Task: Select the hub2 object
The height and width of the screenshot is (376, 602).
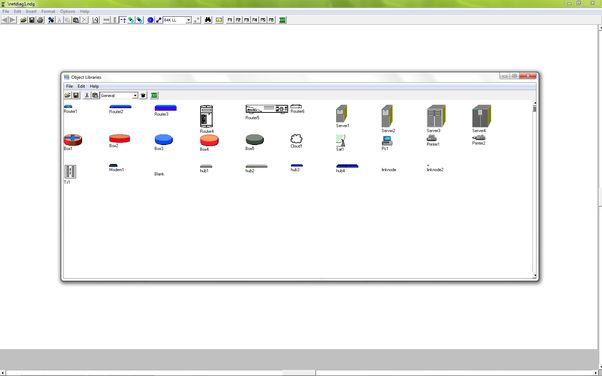Action: (256, 166)
